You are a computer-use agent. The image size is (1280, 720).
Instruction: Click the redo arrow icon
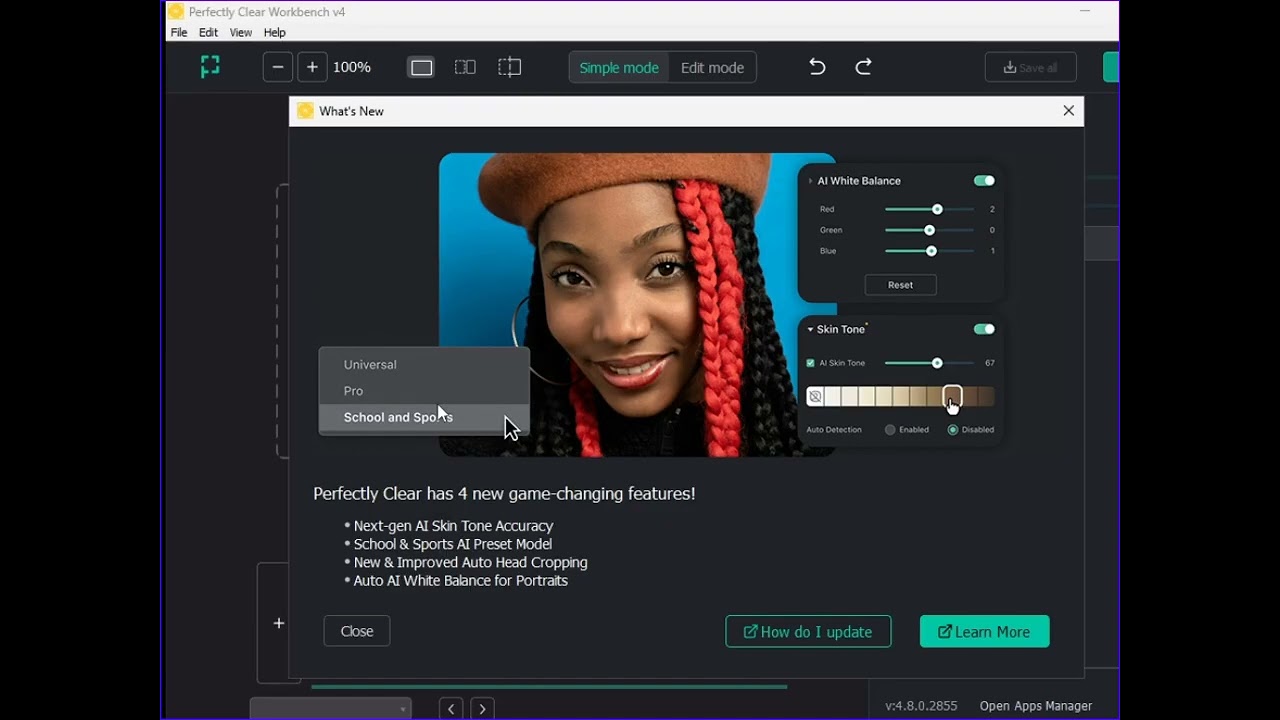pos(864,67)
